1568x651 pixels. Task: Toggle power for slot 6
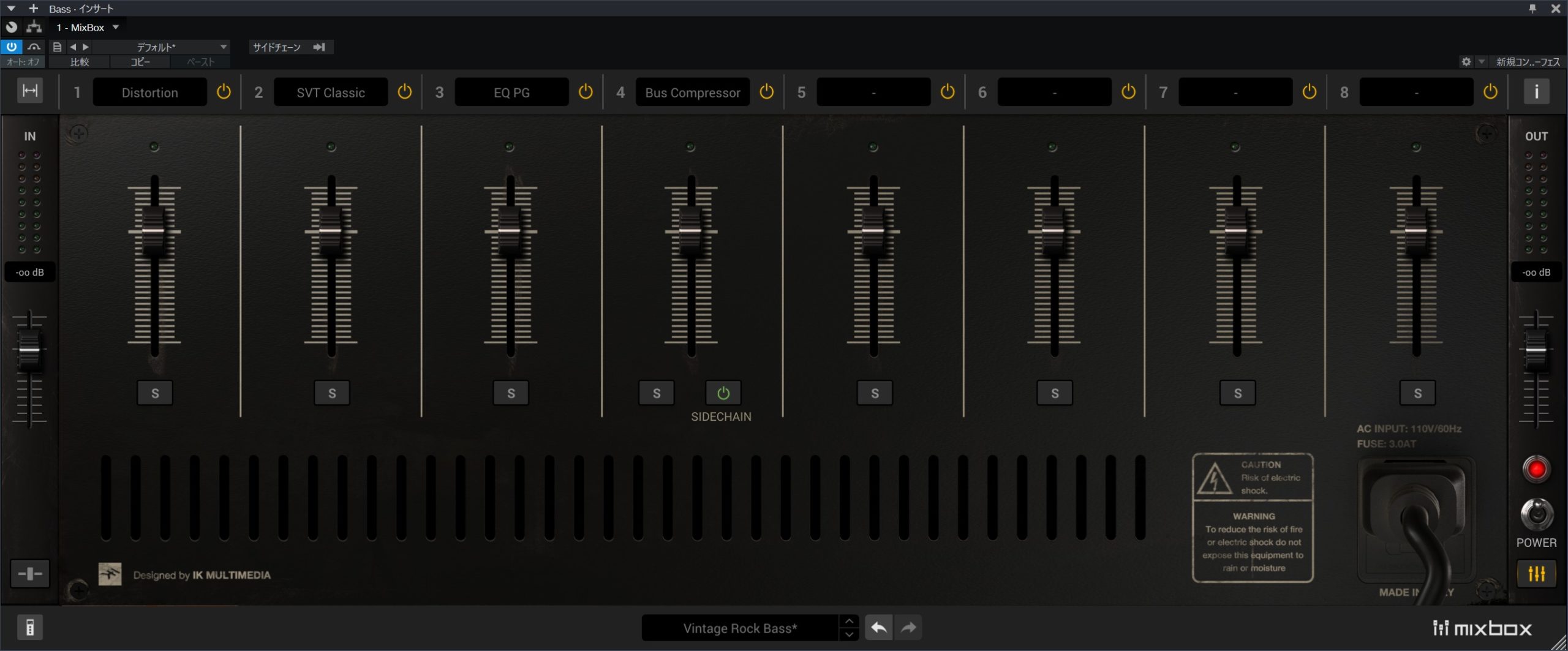pyautogui.click(x=1128, y=92)
